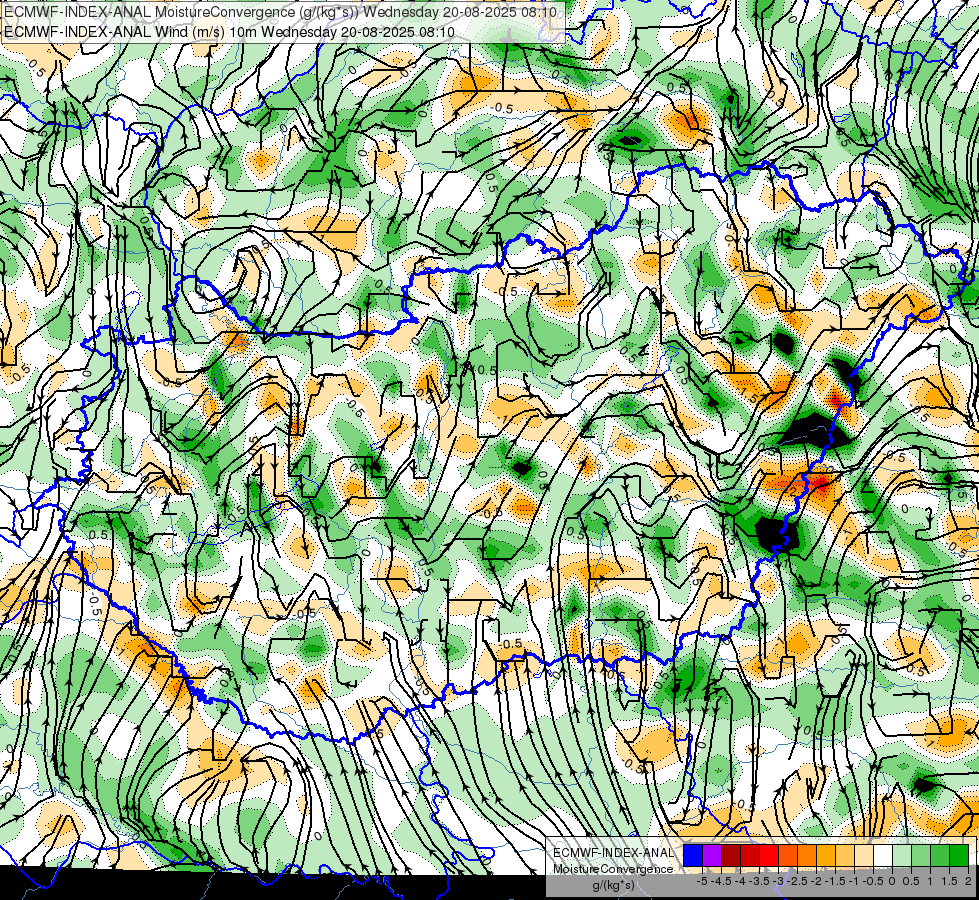Screen dimensions: 979x900
Task: Click the legend tick value '-3.5'
Action: (759, 881)
